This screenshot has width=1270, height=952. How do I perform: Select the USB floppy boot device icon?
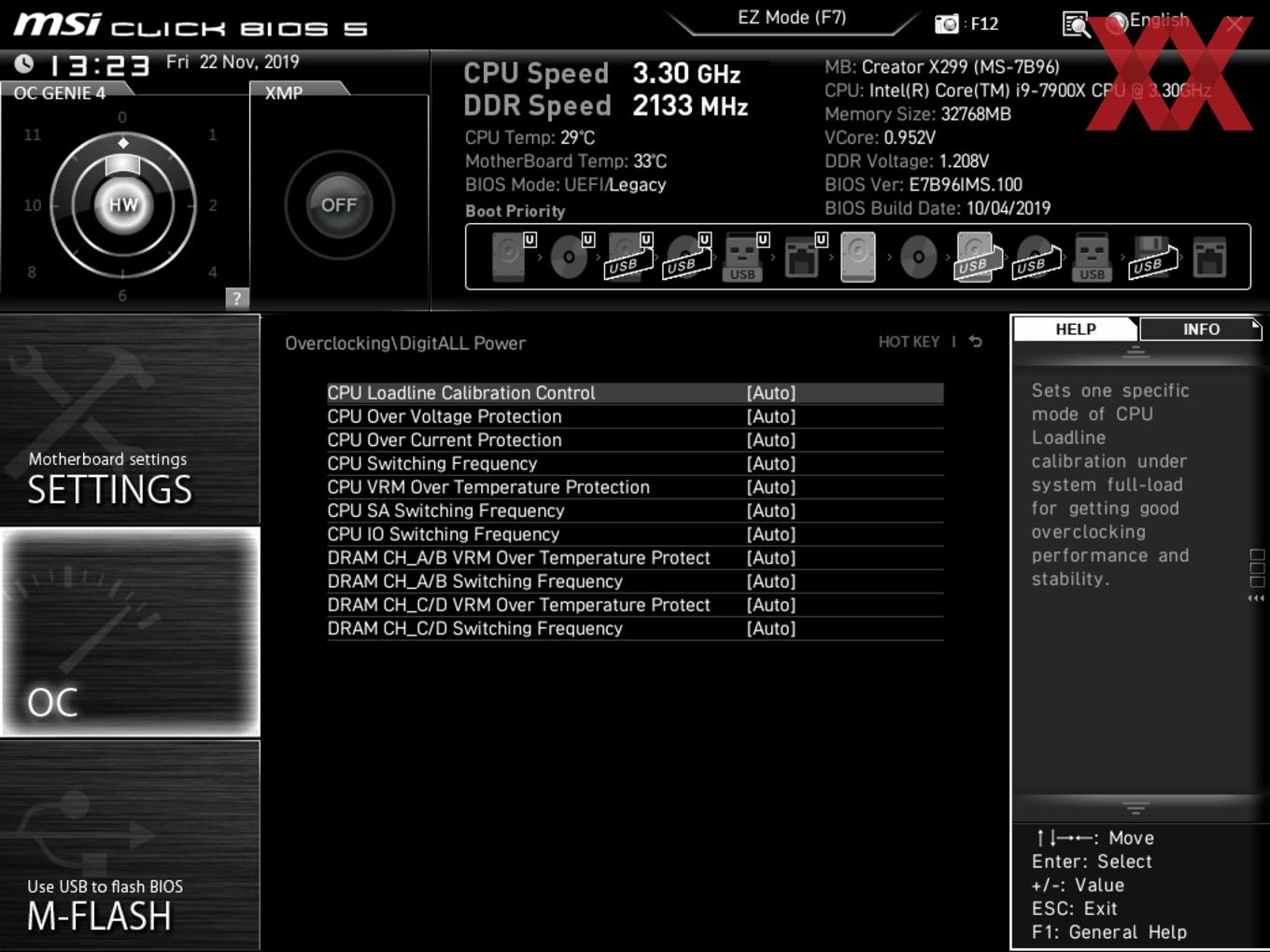pyautogui.click(x=1151, y=257)
